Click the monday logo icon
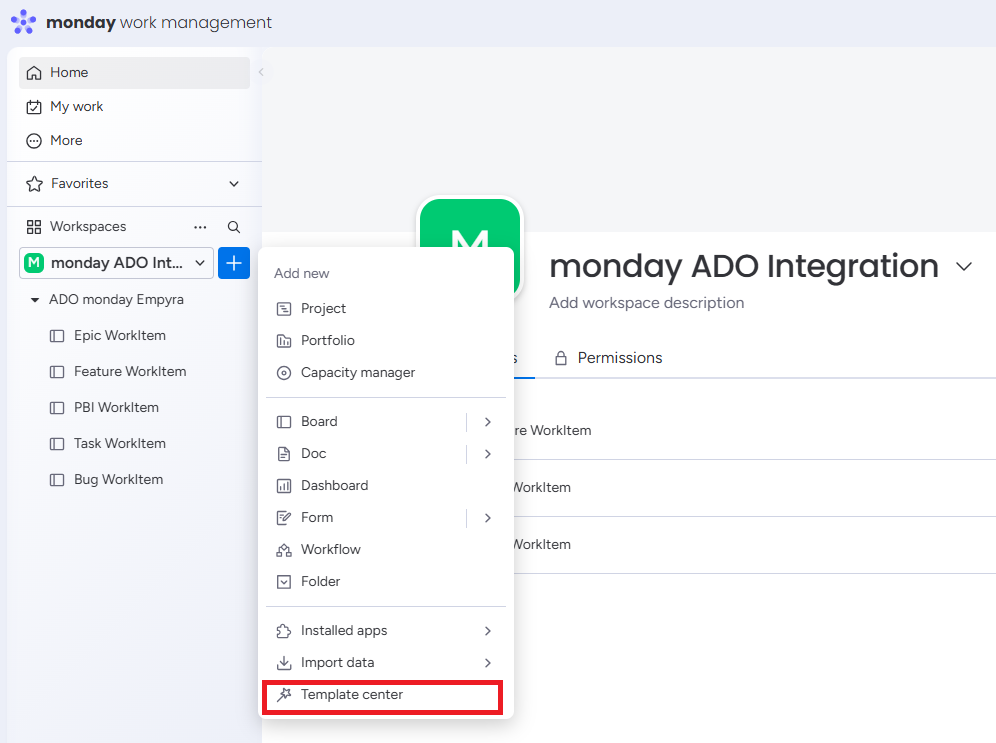 click(x=24, y=22)
